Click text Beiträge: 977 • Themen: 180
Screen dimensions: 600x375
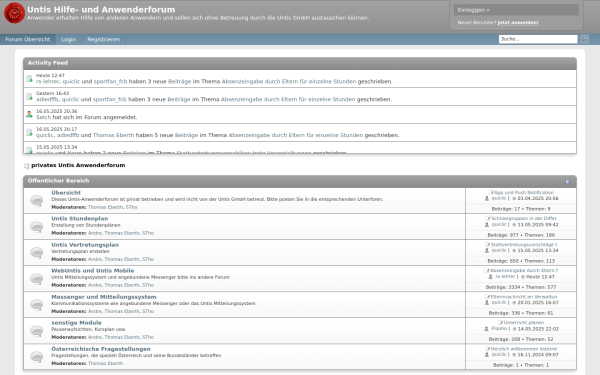coord(521,235)
